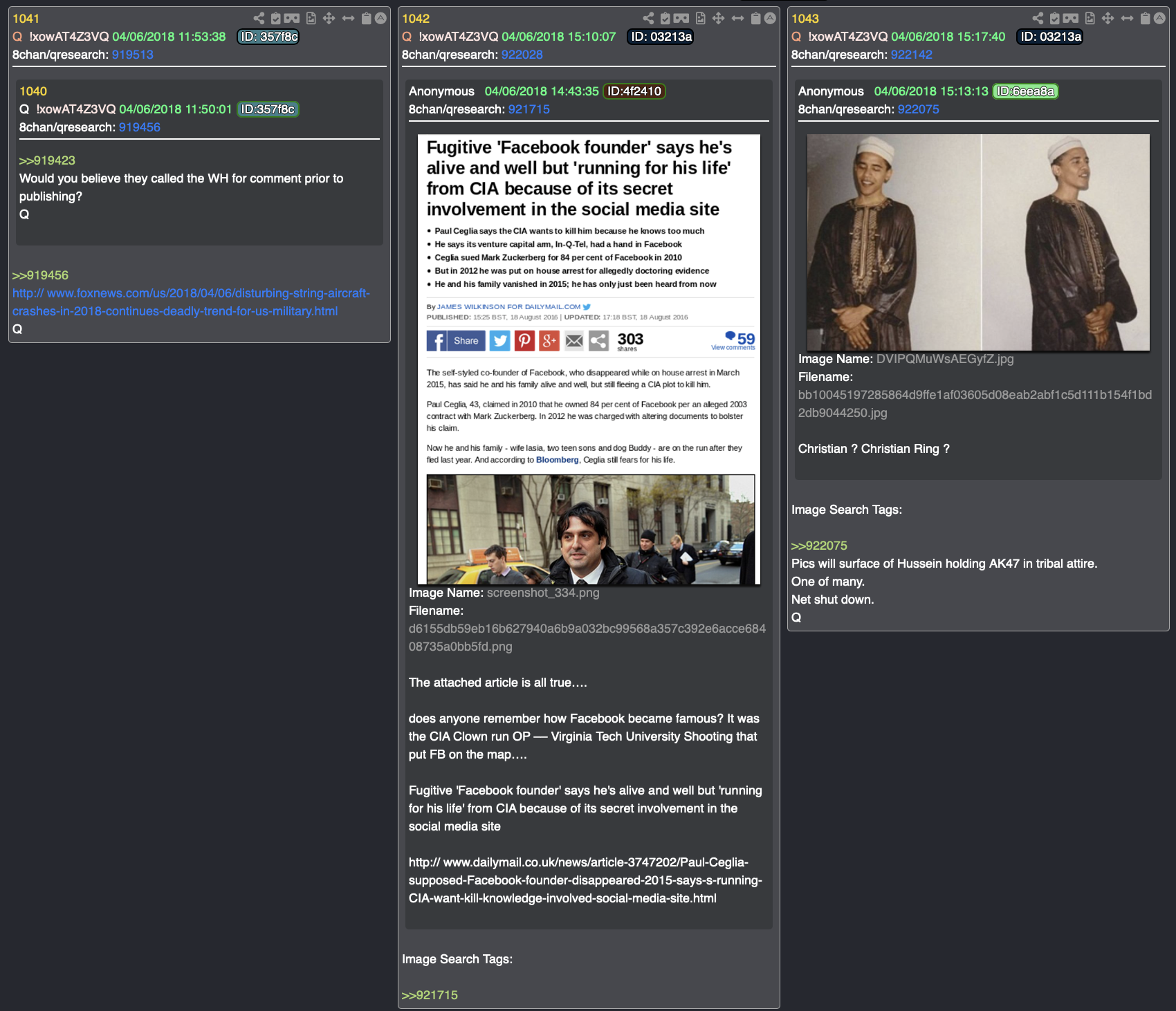This screenshot has height=1011, width=1176.
Task: Open 8chan thread link 921715
Action: point(529,109)
